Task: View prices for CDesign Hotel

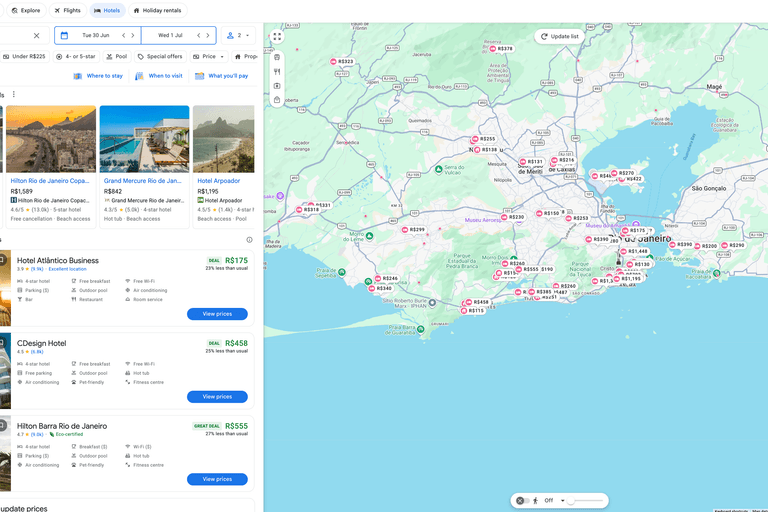Action: click(x=217, y=397)
